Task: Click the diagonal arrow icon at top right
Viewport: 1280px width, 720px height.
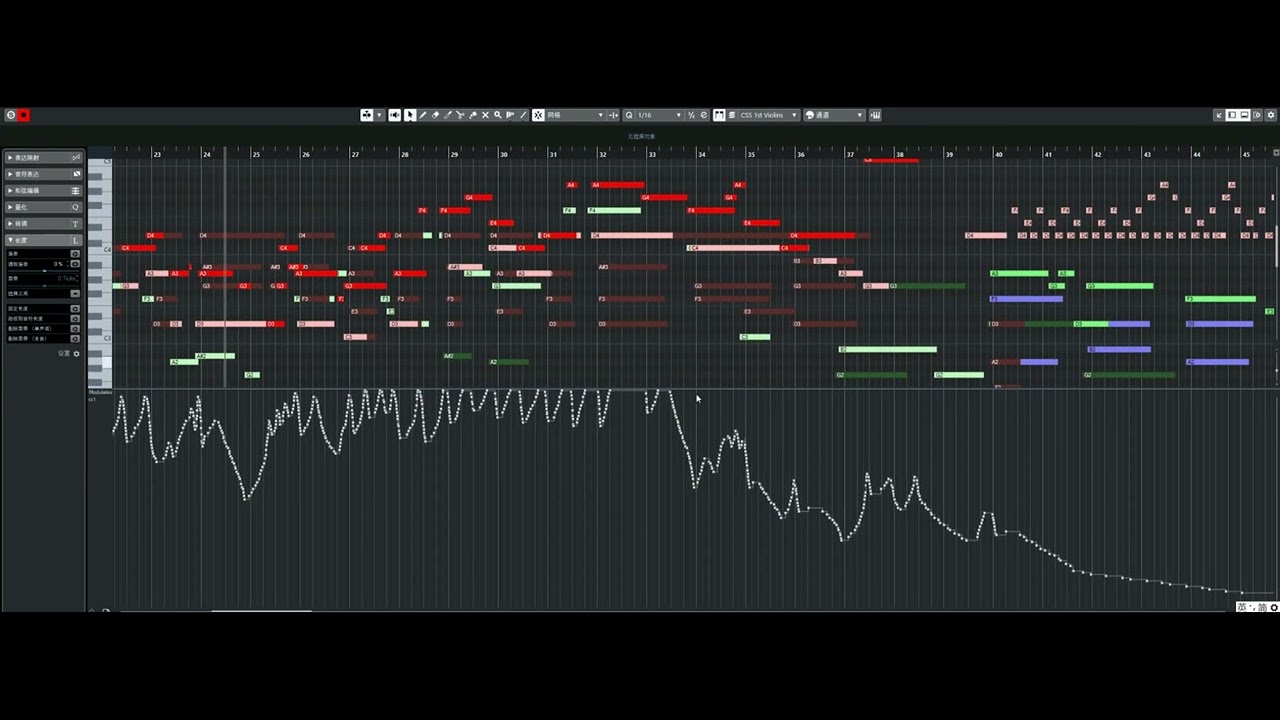Action: (1219, 115)
